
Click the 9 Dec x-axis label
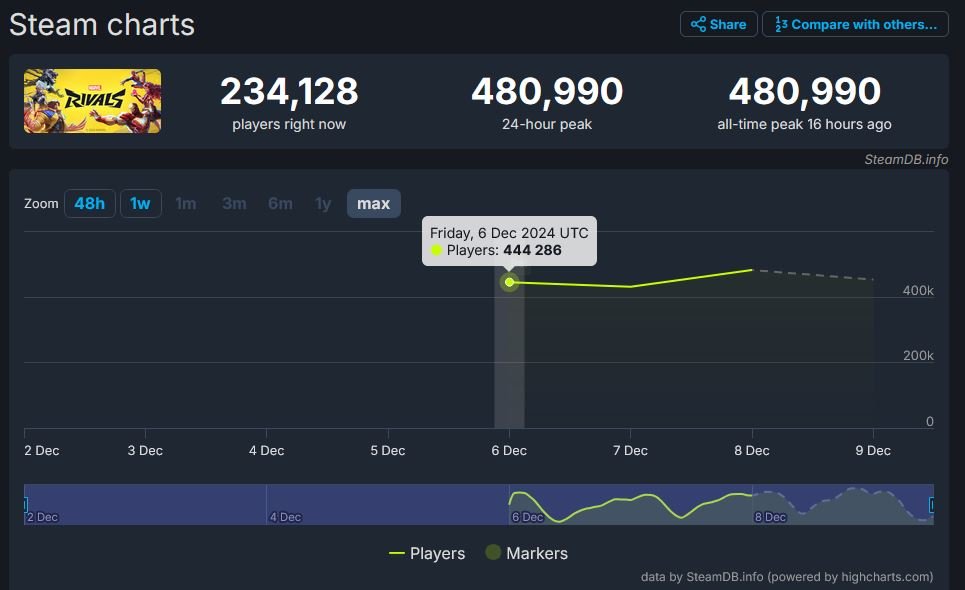pyautogui.click(x=873, y=450)
